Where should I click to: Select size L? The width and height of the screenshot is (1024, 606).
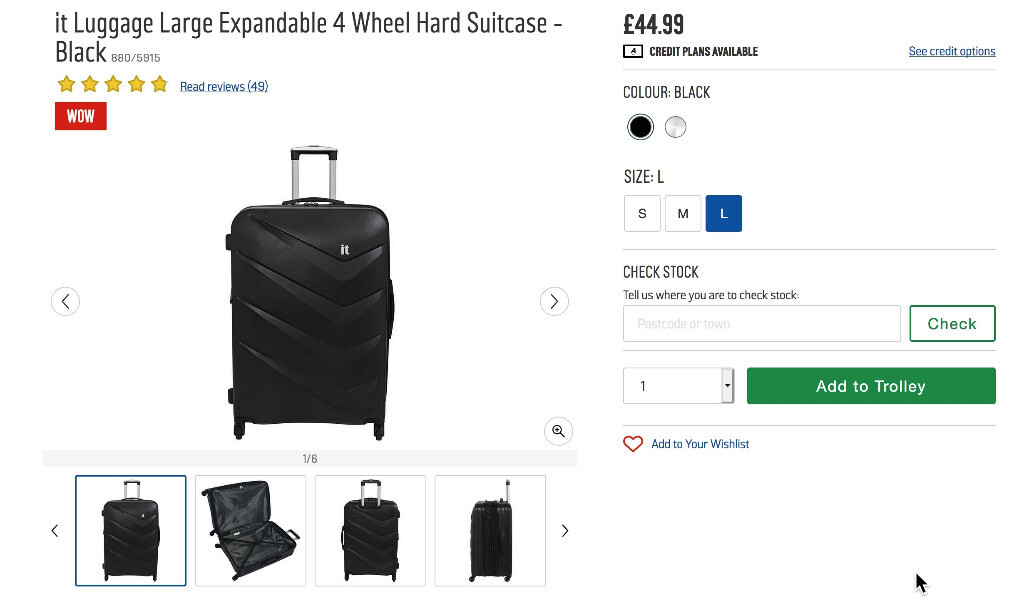(724, 213)
